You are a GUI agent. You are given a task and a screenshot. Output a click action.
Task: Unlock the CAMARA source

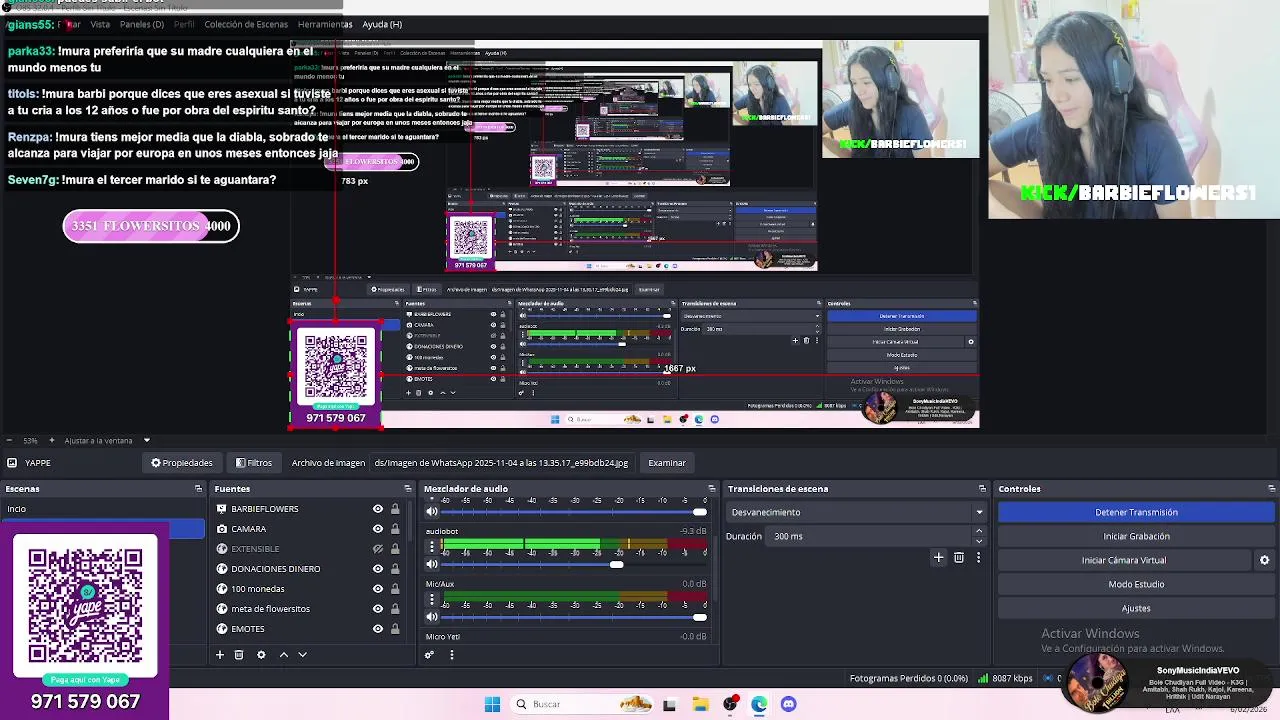click(395, 529)
